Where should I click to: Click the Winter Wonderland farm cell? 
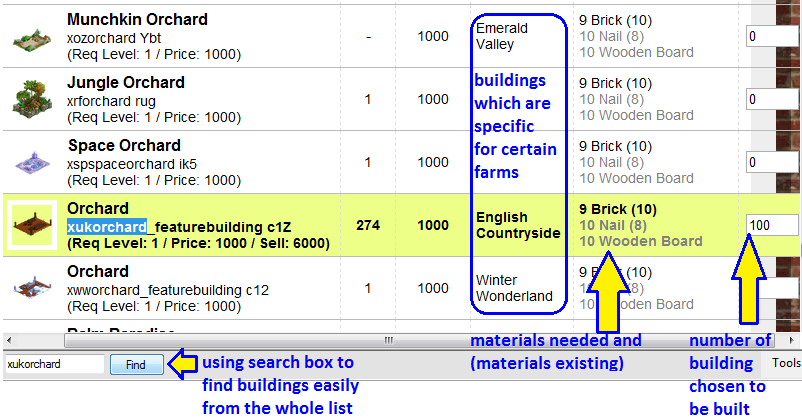pyautogui.click(x=514, y=288)
